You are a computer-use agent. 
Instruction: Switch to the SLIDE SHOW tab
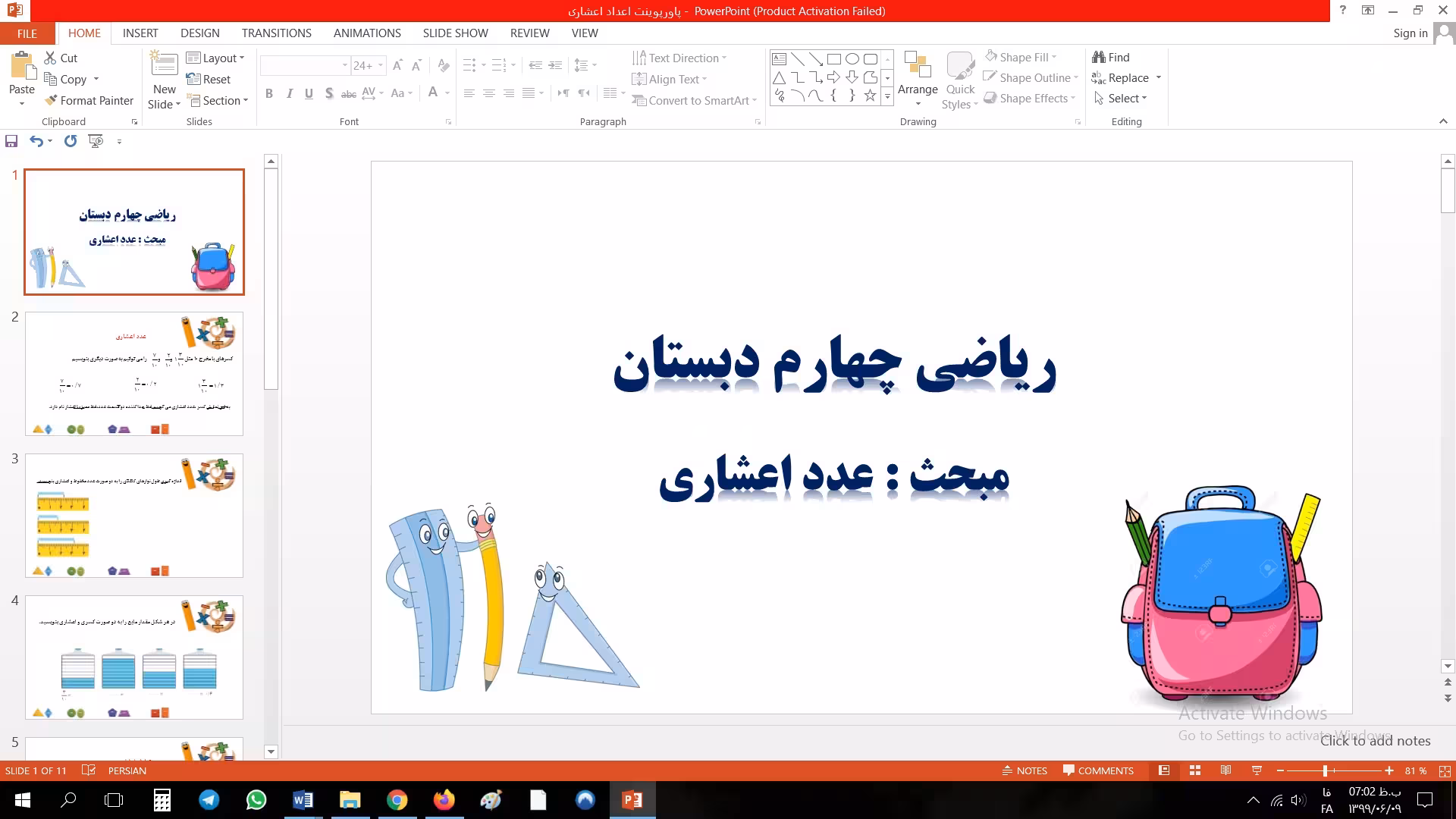pos(456,33)
